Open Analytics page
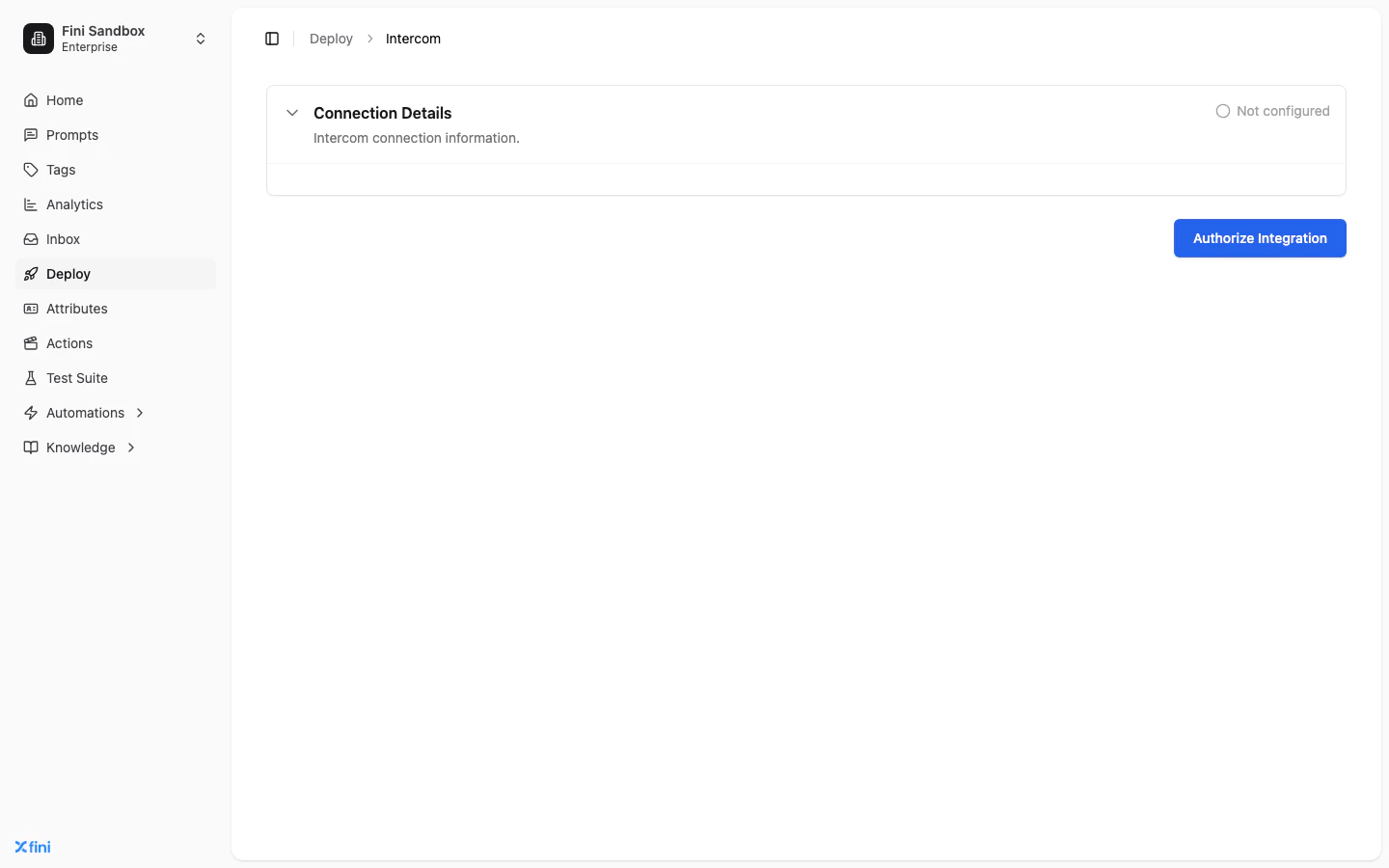Screen dimensions: 1389x868 pyautogui.click(x=116, y=204)
